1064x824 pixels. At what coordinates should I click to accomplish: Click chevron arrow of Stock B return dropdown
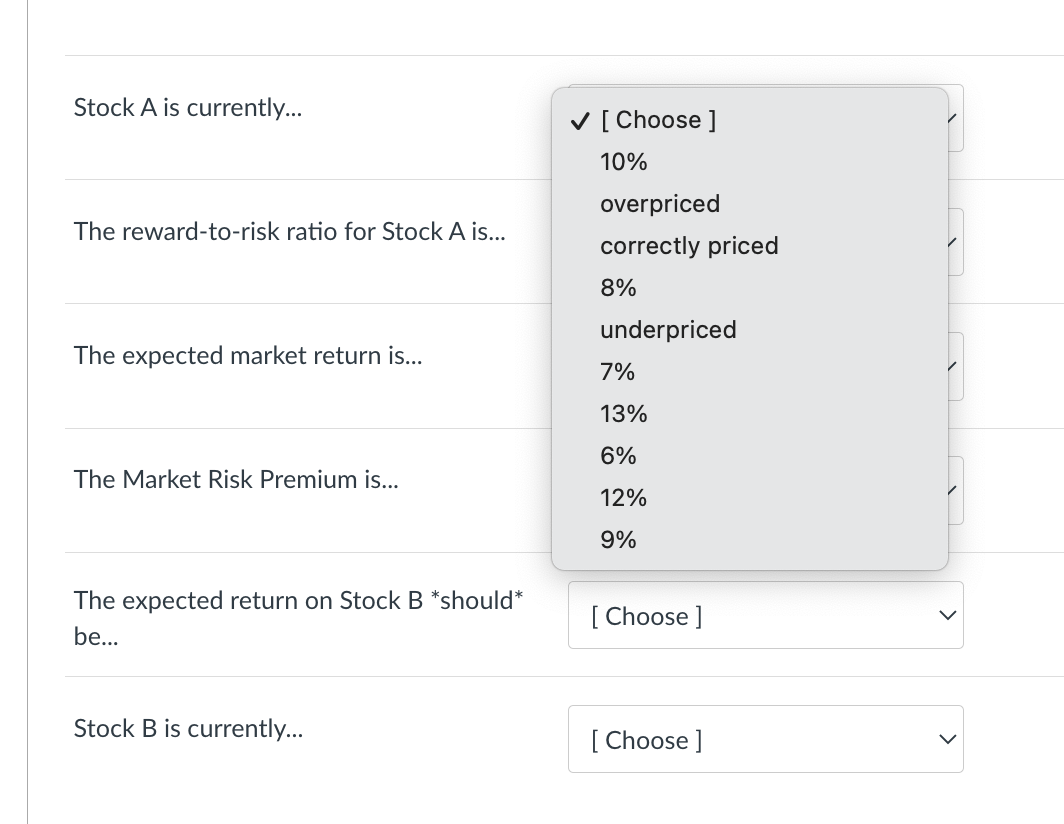945,615
